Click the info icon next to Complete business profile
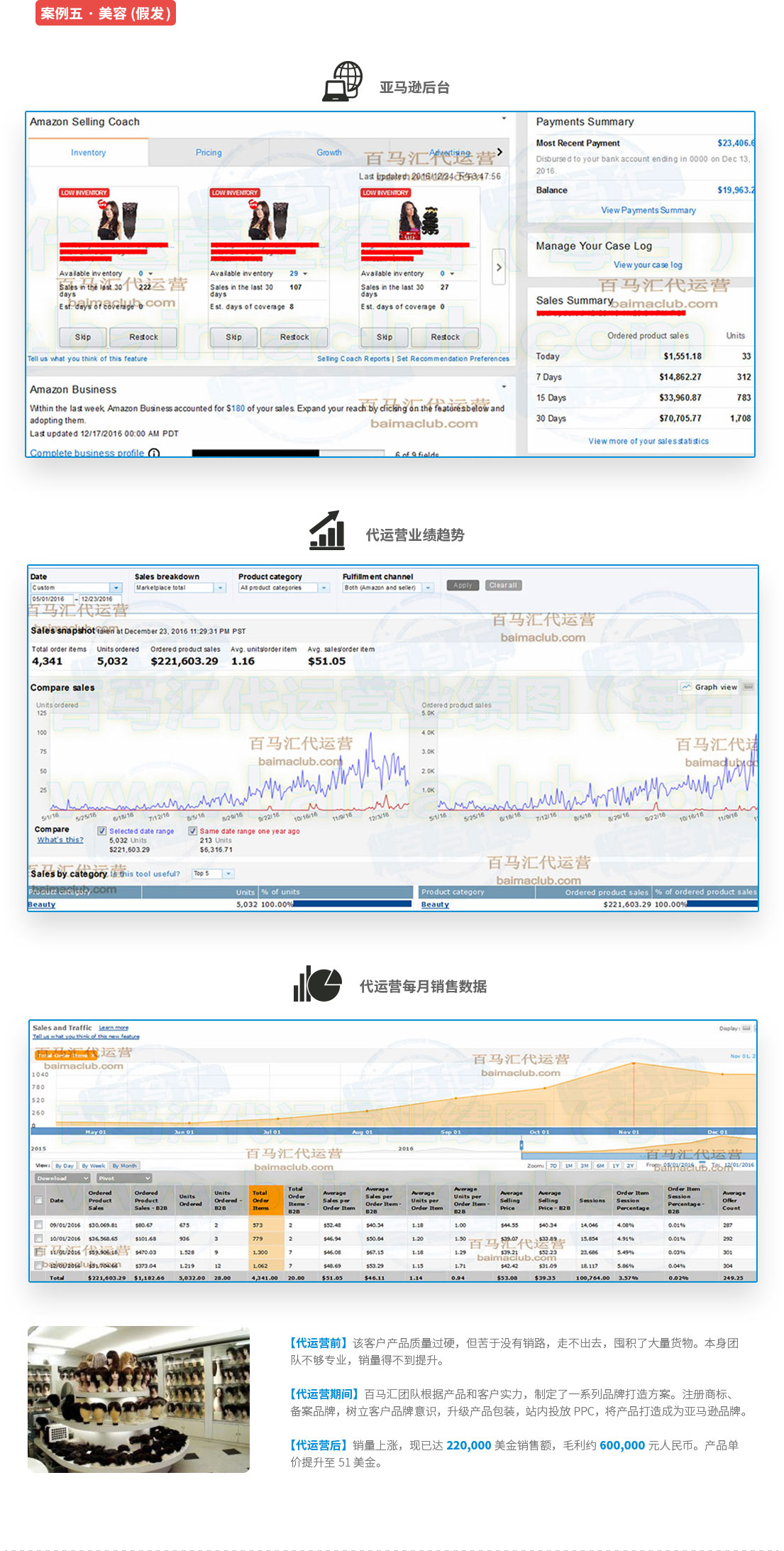 click(154, 453)
